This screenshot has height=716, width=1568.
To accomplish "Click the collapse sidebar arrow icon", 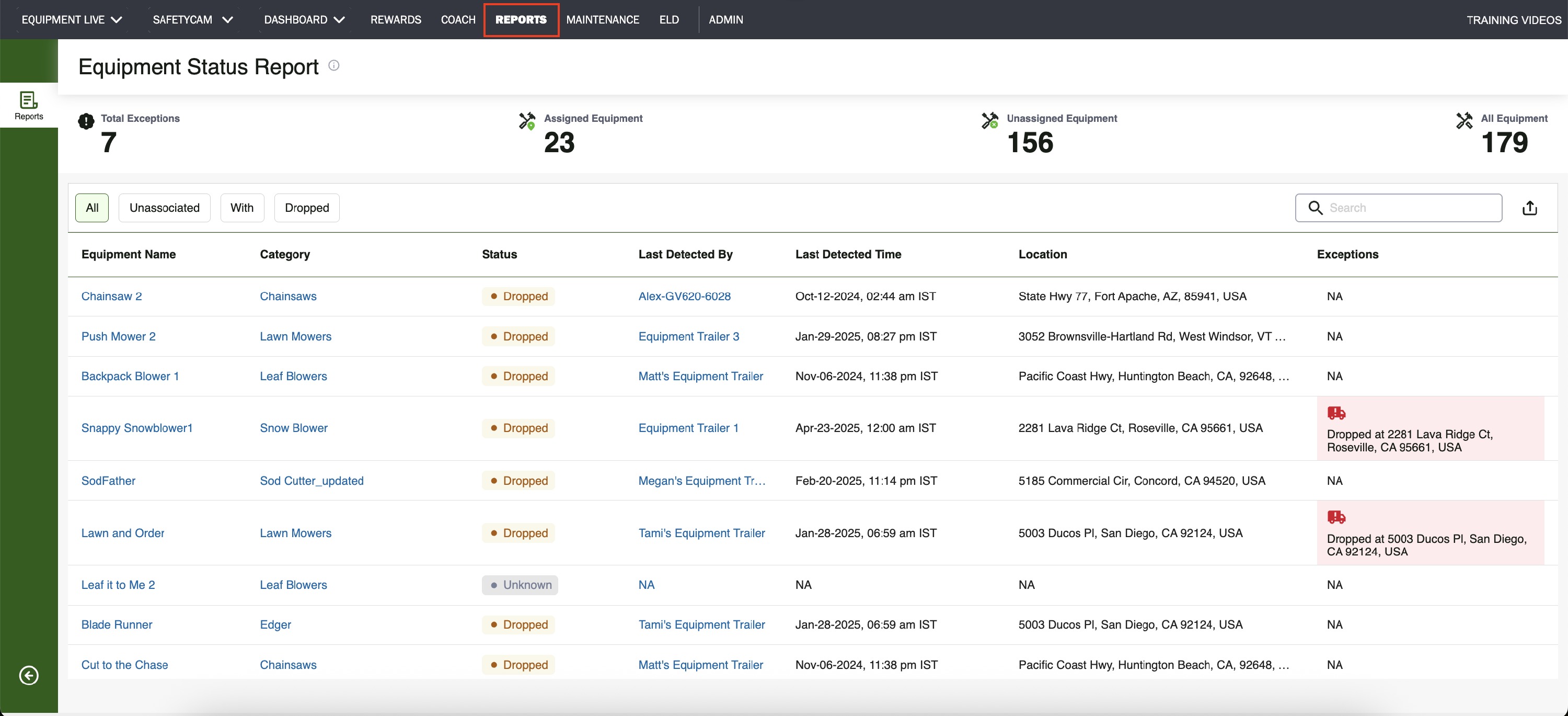I will point(29,675).
